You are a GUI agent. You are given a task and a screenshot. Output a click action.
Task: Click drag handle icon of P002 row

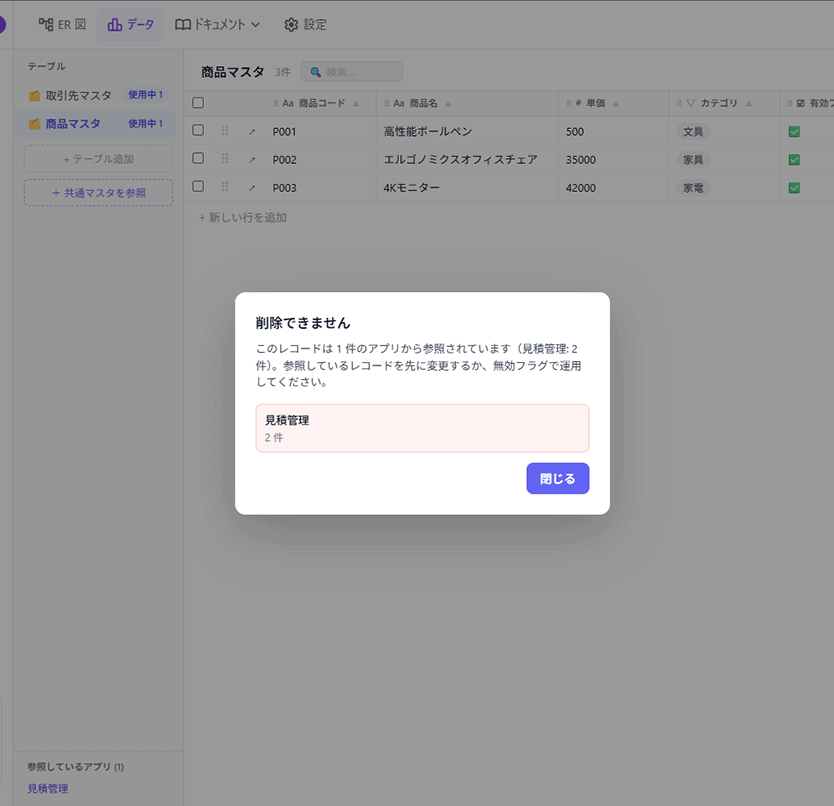click(225, 159)
